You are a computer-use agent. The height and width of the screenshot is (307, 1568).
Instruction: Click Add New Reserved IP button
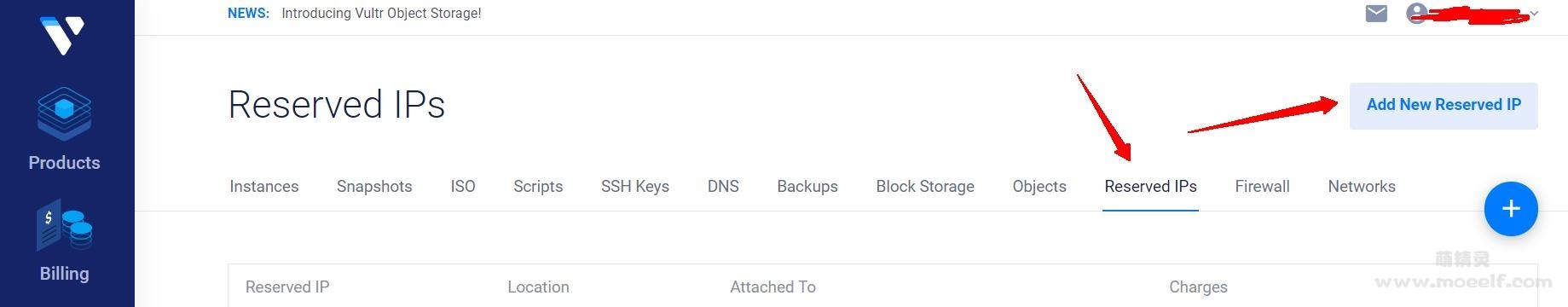tap(1444, 106)
